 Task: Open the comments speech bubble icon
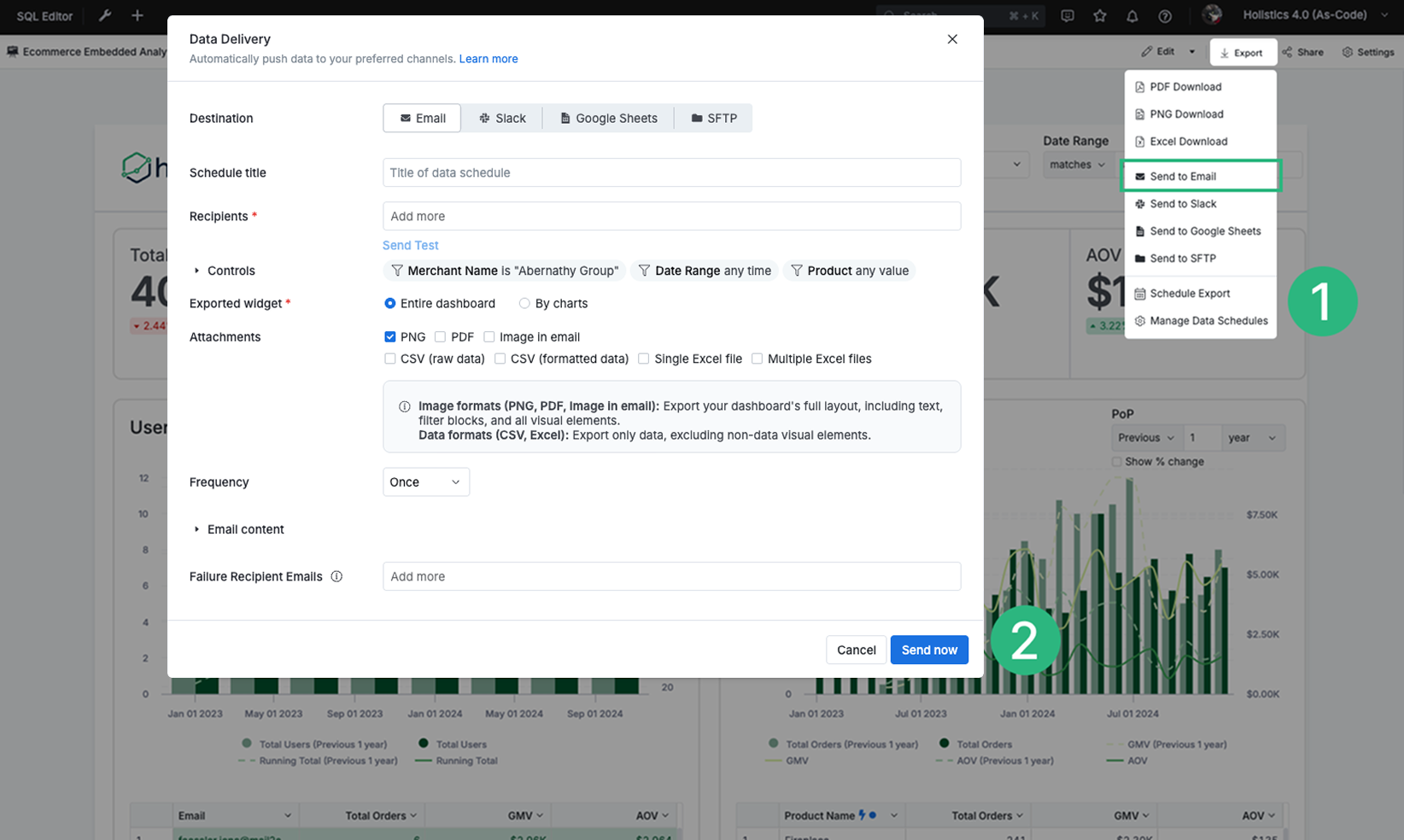click(x=1068, y=15)
